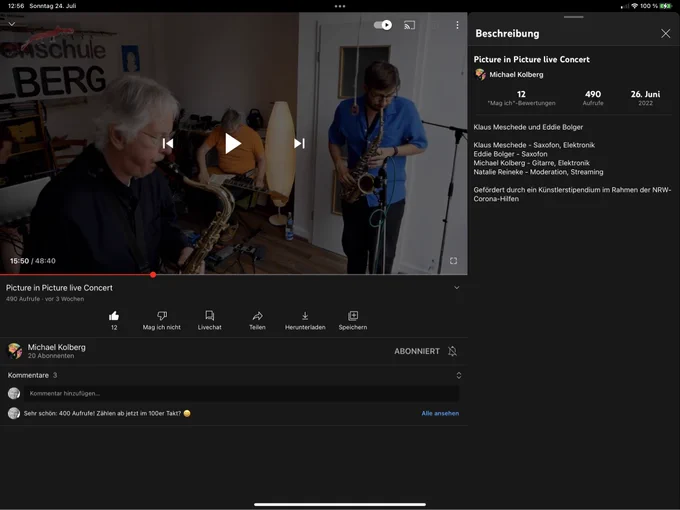The image size is (680, 510).
Task: Click the 15:50 / 48:40 time display
Action: point(33,261)
